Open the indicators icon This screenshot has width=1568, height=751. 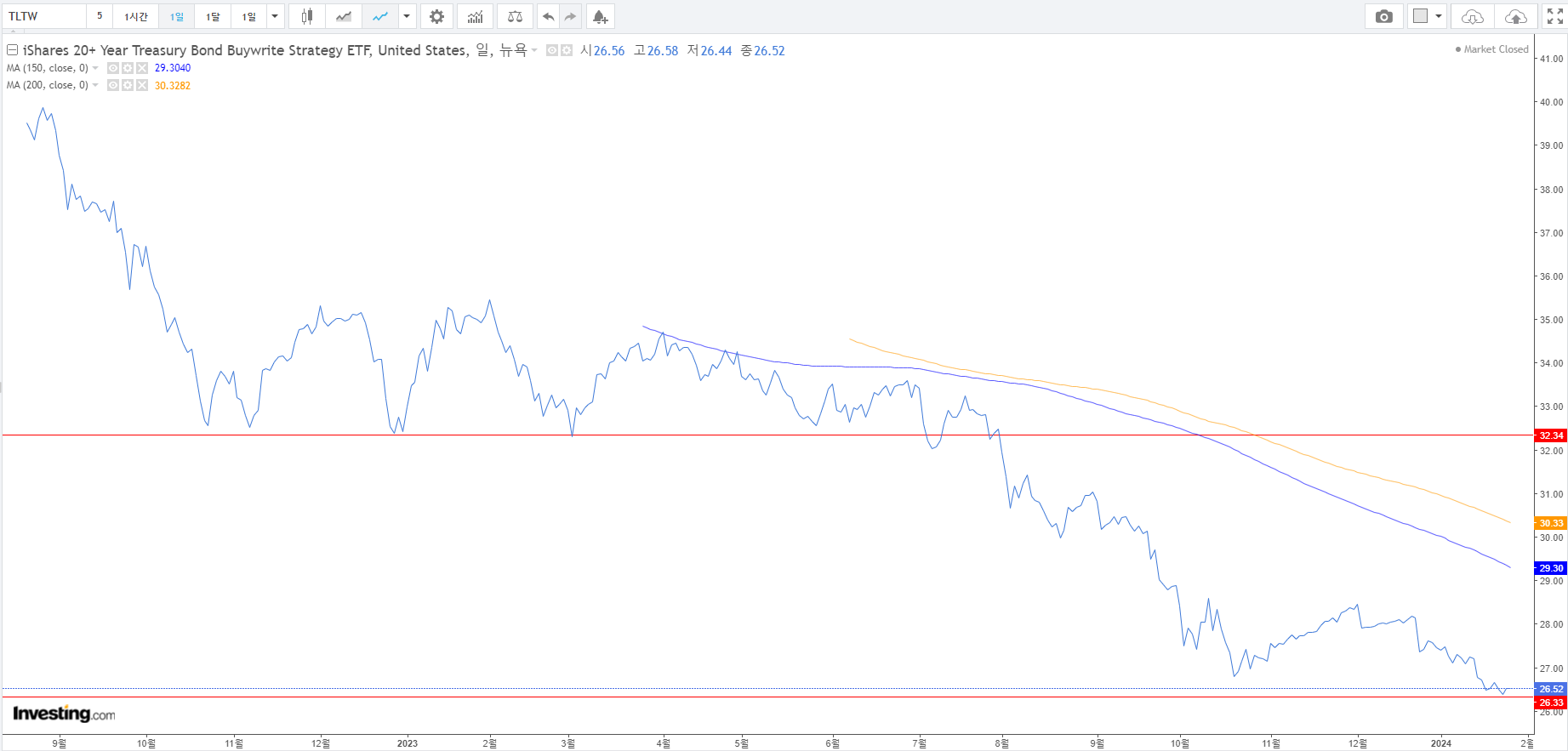point(476,16)
